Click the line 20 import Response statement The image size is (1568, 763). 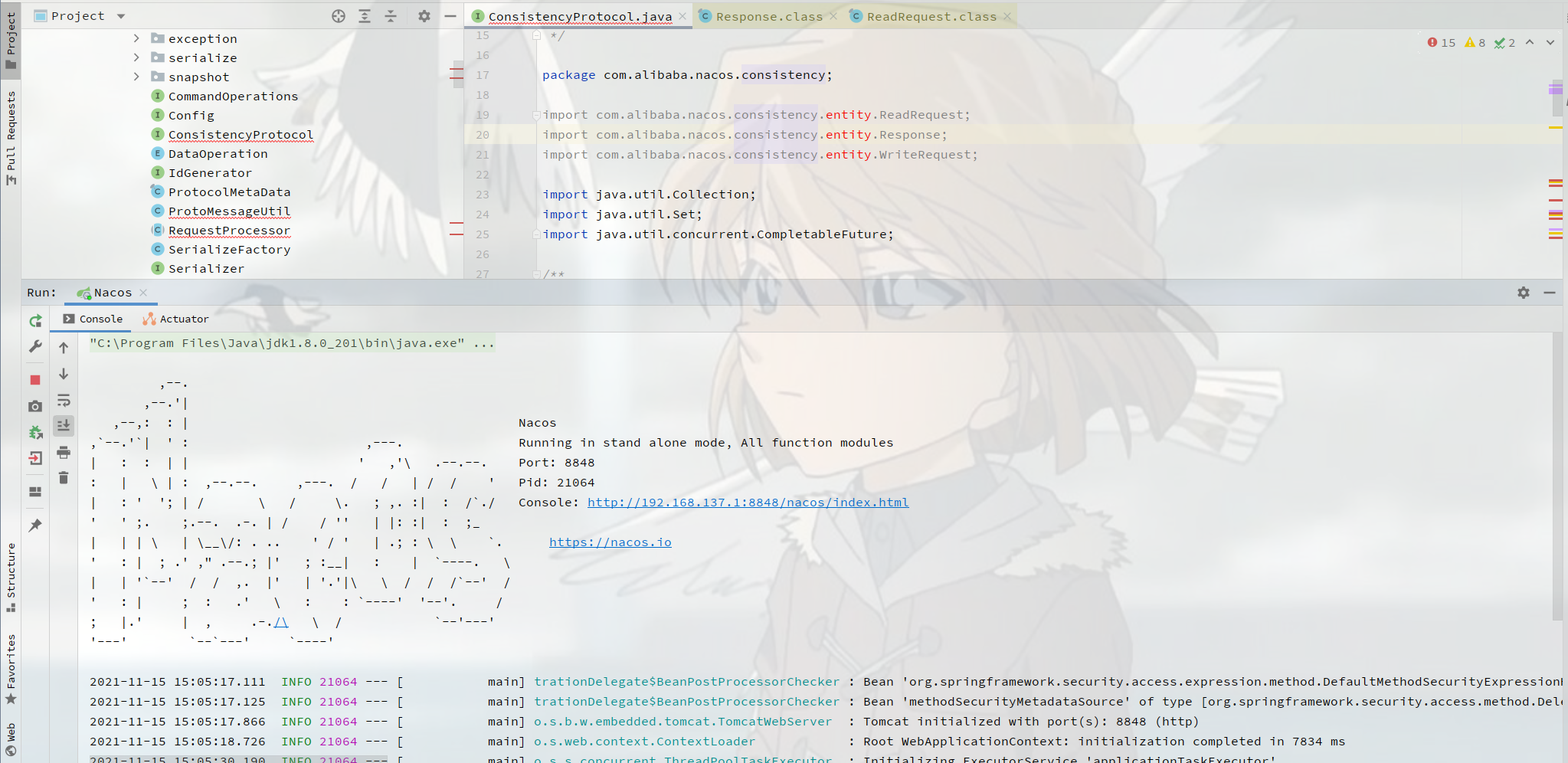pyautogui.click(x=745, y=135)
